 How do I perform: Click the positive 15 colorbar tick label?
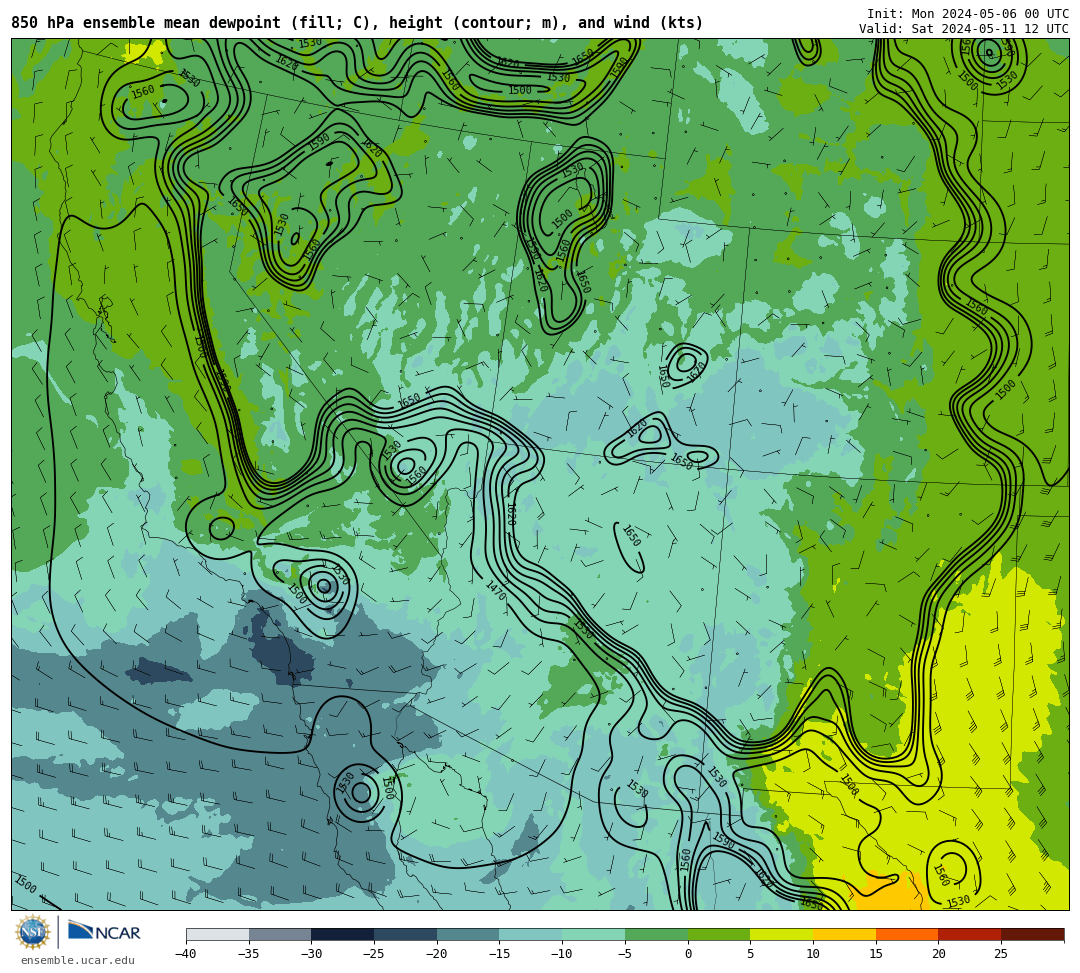875,954
